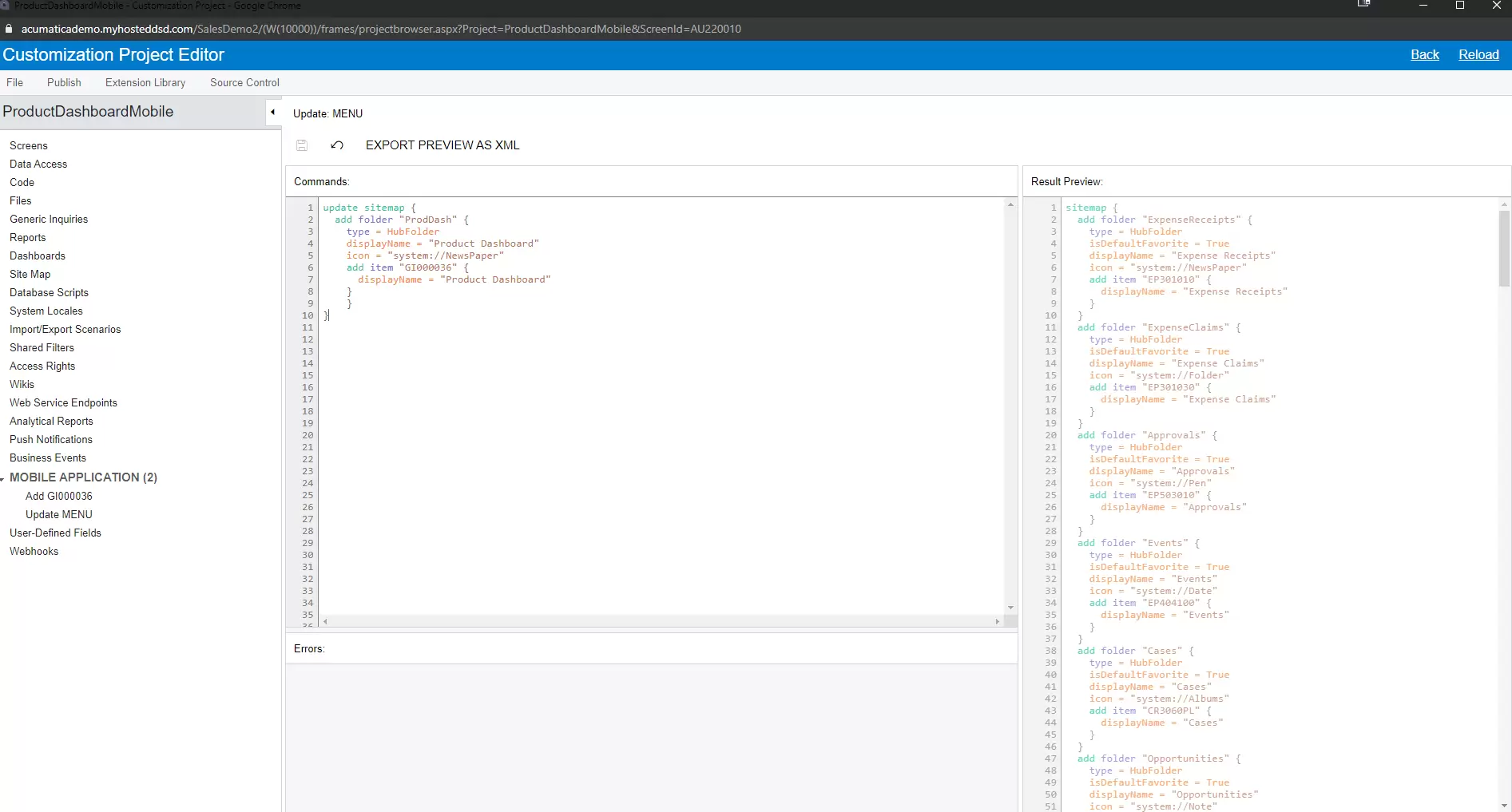Click EXPORT PREVIEW AS XML button
The image size is (1512, 812).
point(442,145)
